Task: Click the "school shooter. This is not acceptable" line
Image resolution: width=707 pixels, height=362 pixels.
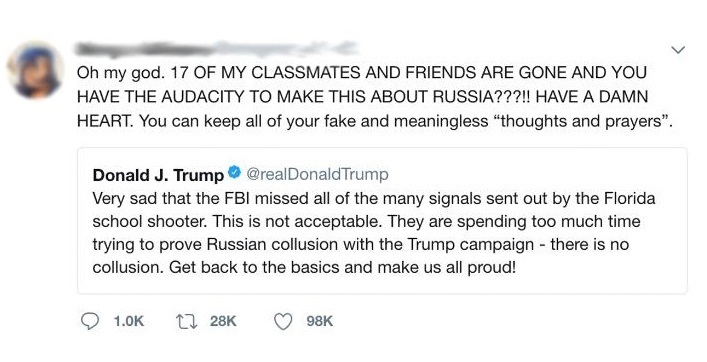Action: (366, 221)
